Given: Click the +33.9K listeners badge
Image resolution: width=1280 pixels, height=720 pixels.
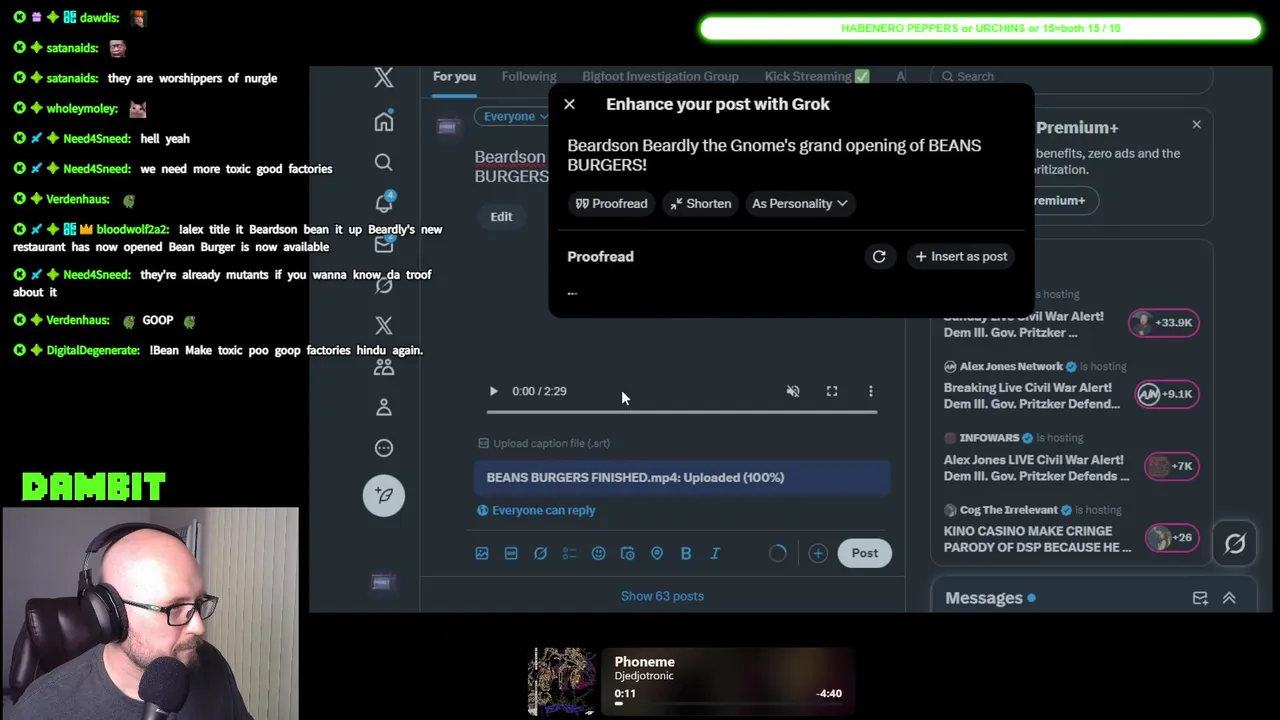Looking at the screenshot, I should click(1163, 323).
